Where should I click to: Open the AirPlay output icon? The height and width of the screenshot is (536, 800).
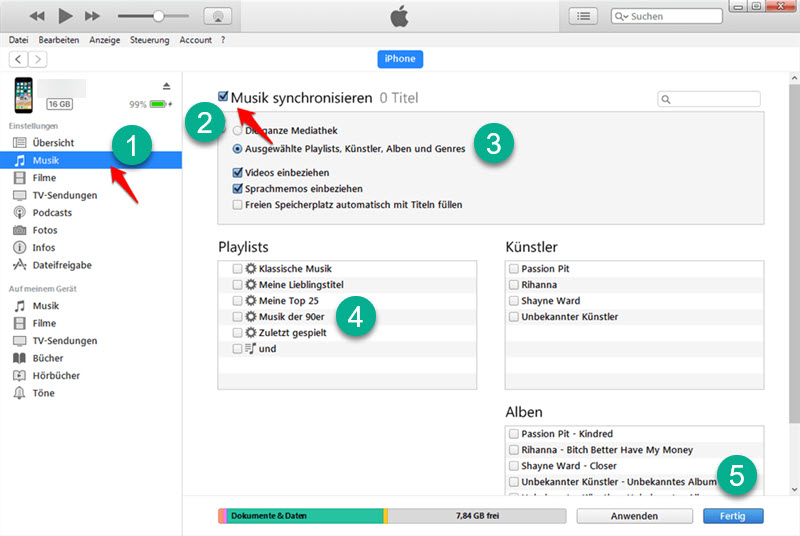click(218, 16)
